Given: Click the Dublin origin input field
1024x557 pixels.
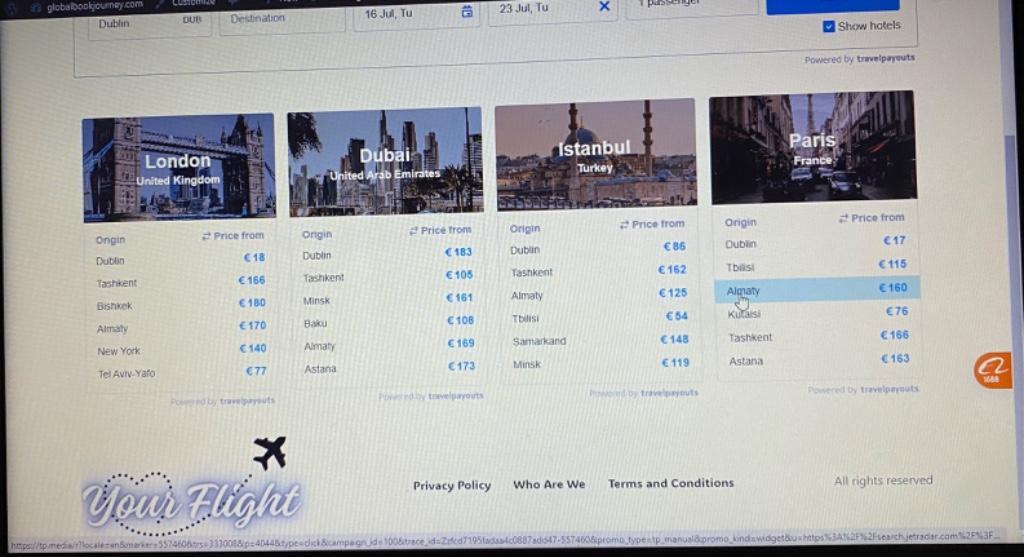Looking at the screenshot, I should (150, 24).
